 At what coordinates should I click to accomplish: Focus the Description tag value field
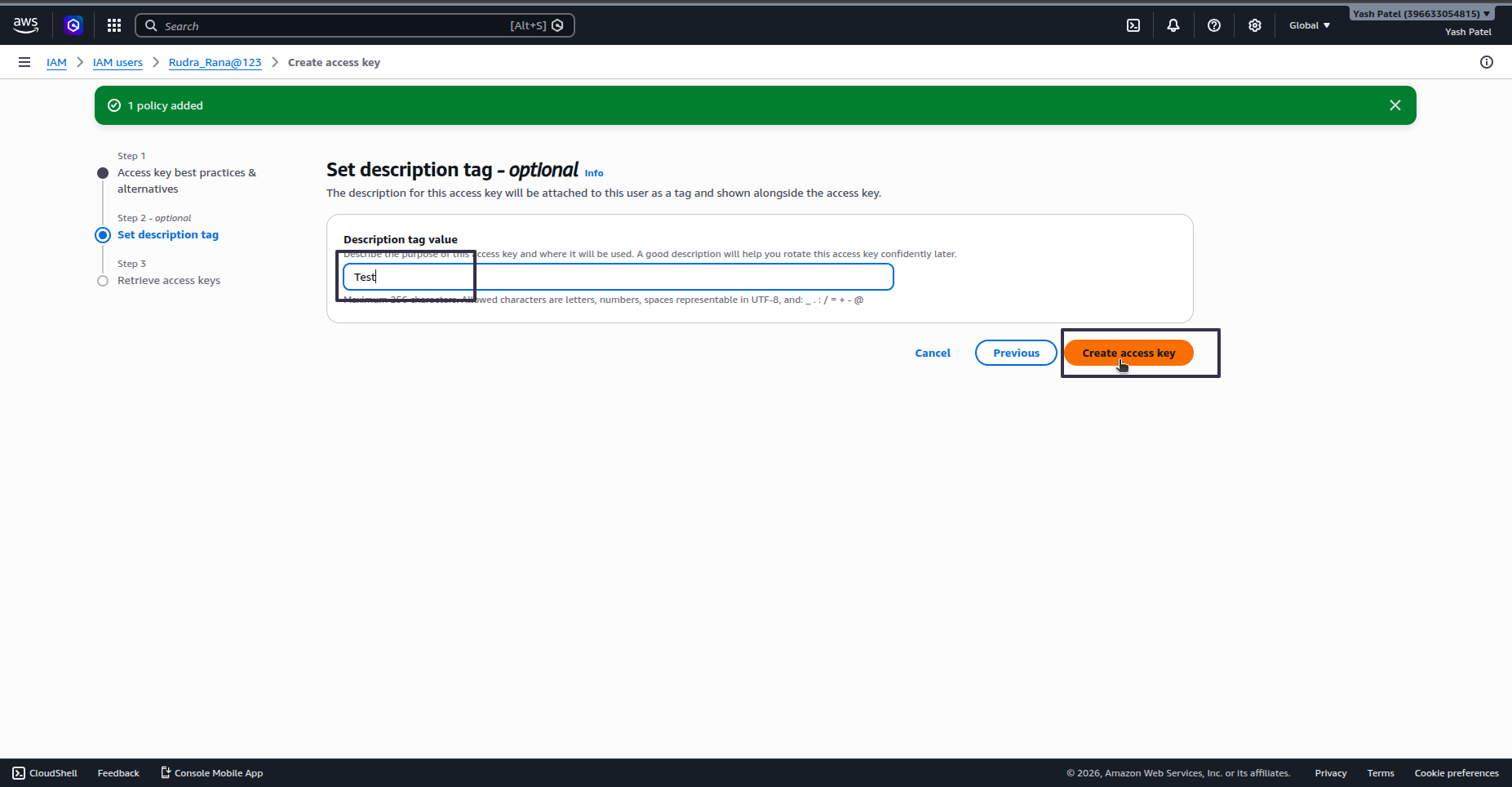click(x=619, y=277)
